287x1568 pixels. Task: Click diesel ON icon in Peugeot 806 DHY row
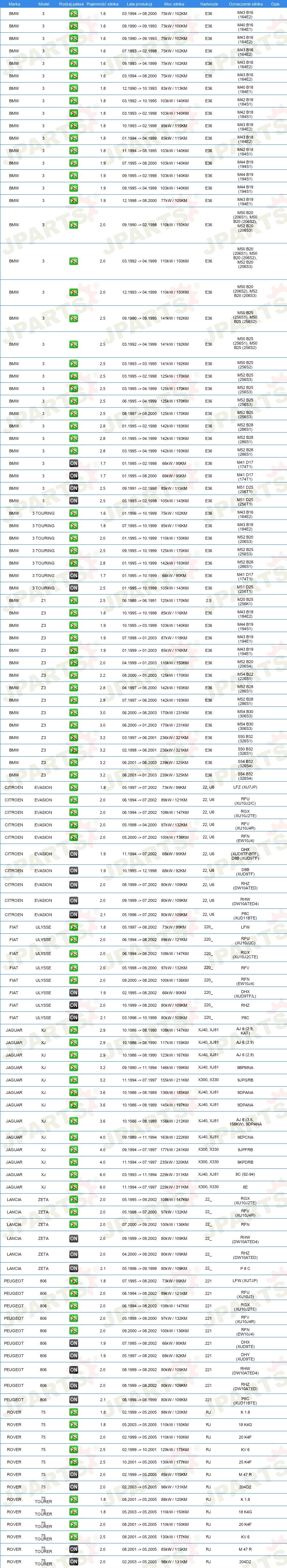click(x=73, y=1355)
